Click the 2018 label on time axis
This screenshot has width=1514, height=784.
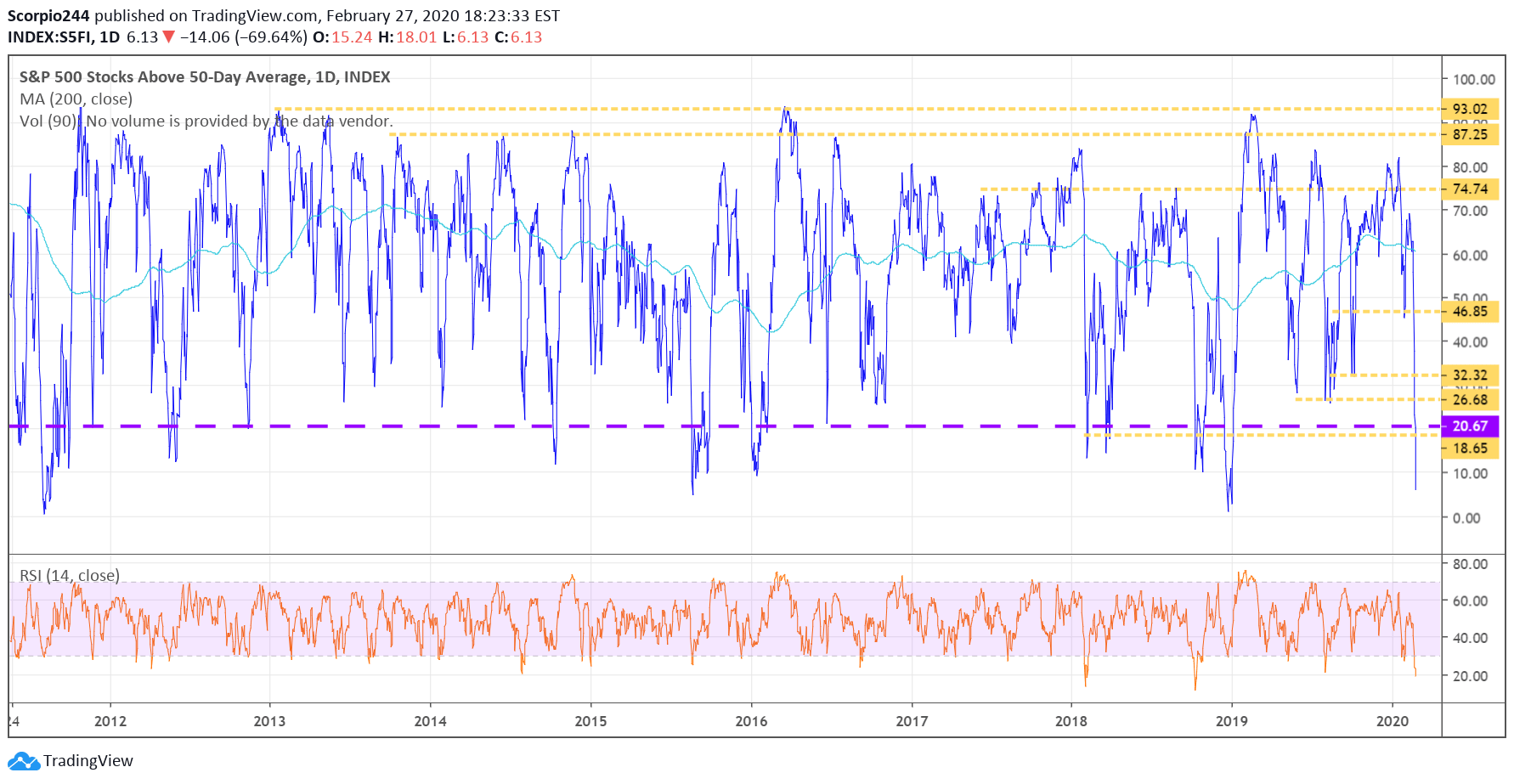(x=1071, y=722)
